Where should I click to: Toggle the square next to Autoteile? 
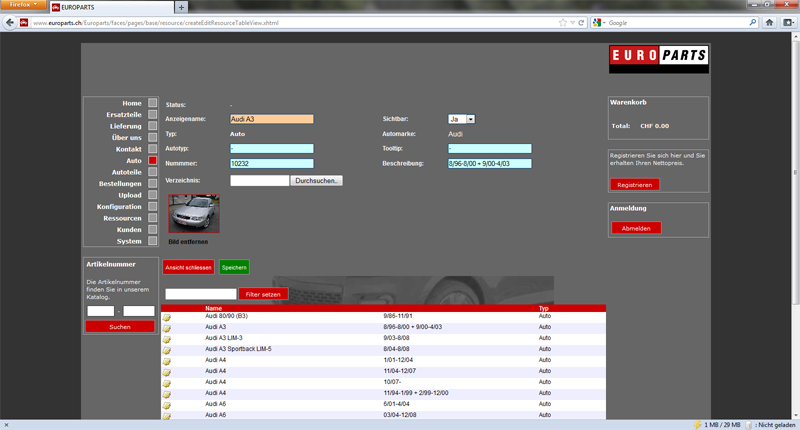click(x=153, y=172)
